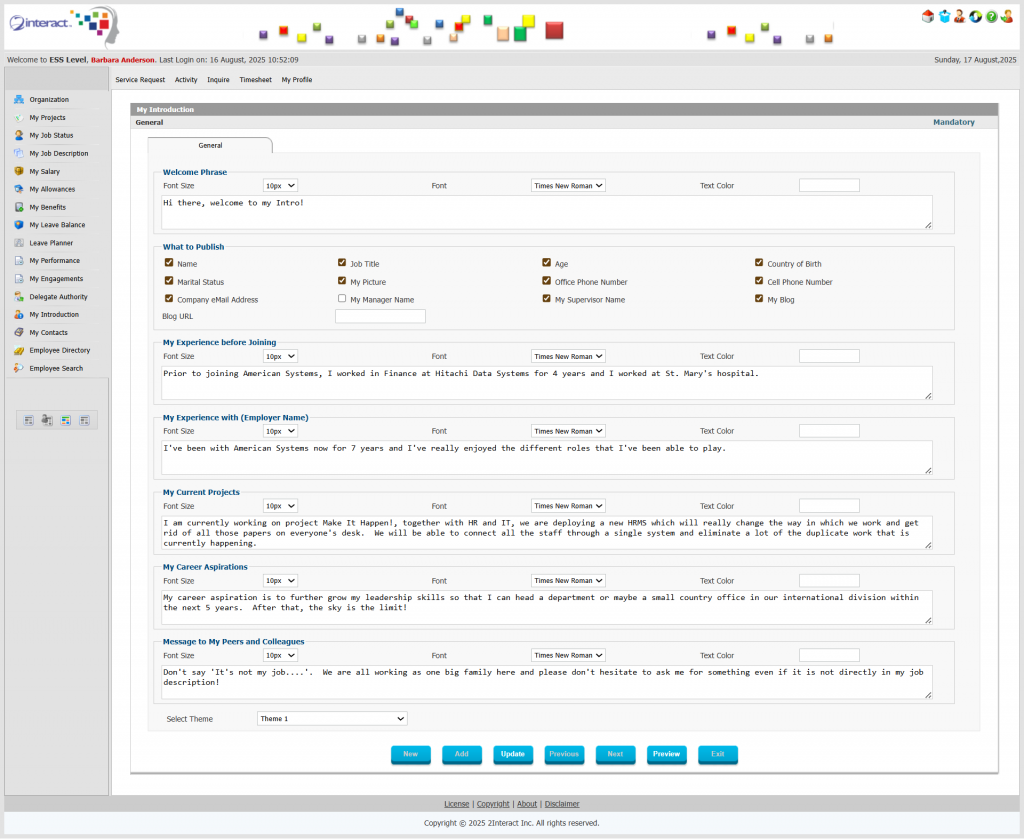The image size is (1024, 839).
Task: Click inside My Career Aspirations text area
Action: [x=547, y=607]
